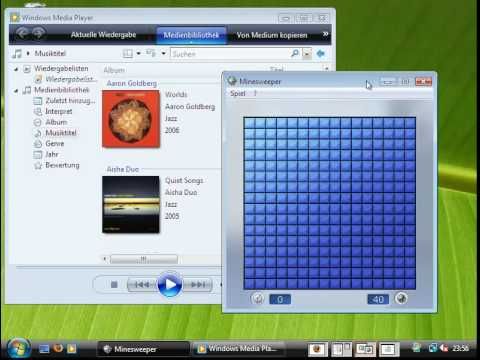Image resolution: width=480 pixels, height=360 pixels.
Task: Click top-left Minesweeper tile
Action: tap(249, 123)
